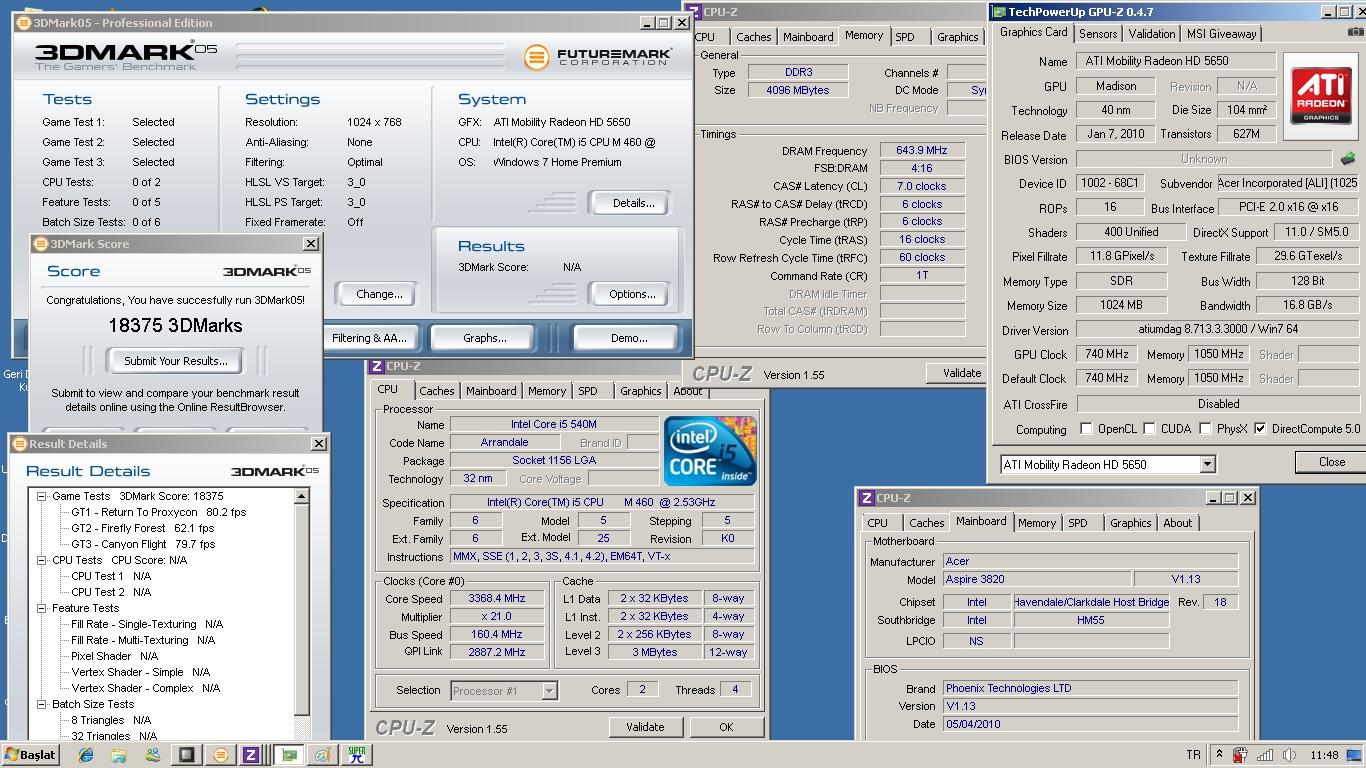Viewport: 1366px width, 768px height.
Task: Switch to CPU-Z purple Z taskbar button
Action: click(252, 755)
